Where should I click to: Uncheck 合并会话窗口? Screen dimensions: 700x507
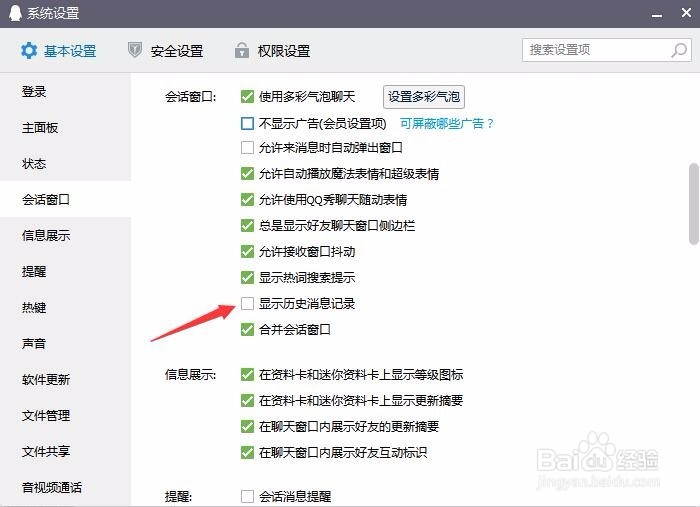(247, 329)
